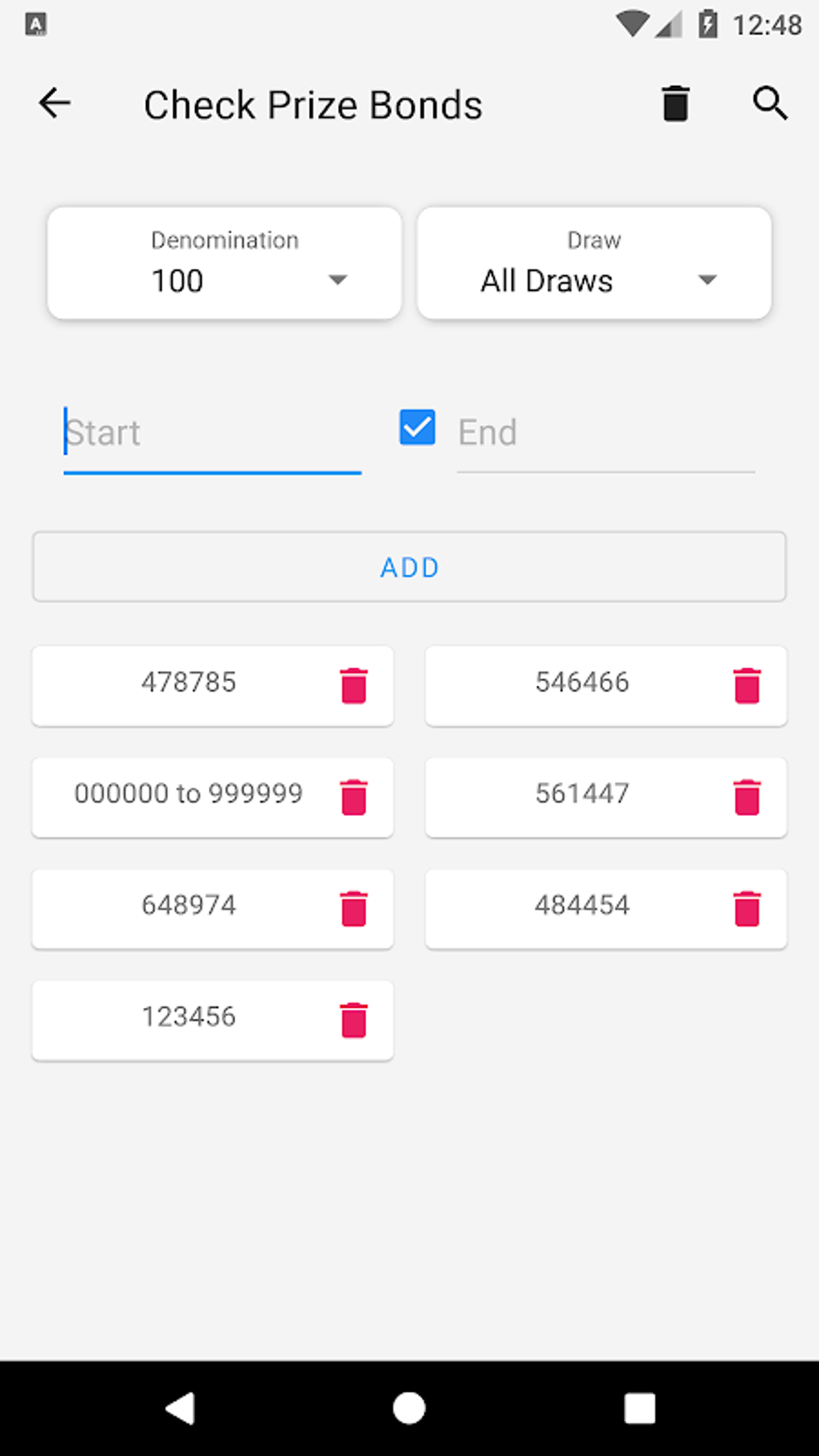Open the Denomination arrow to change 100

click(x=338, y=280)
